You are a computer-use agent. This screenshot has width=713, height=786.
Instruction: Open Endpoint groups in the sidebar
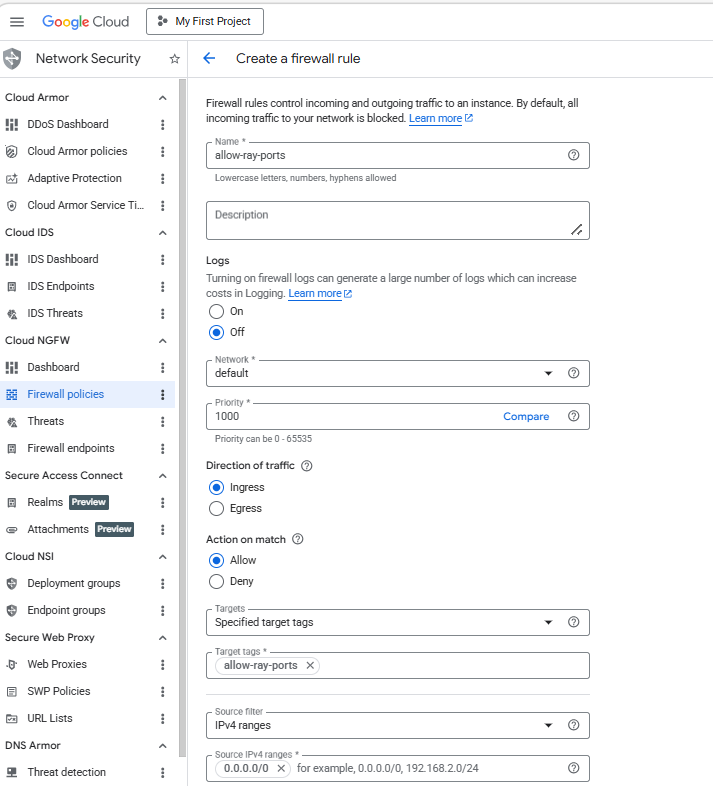66,611
